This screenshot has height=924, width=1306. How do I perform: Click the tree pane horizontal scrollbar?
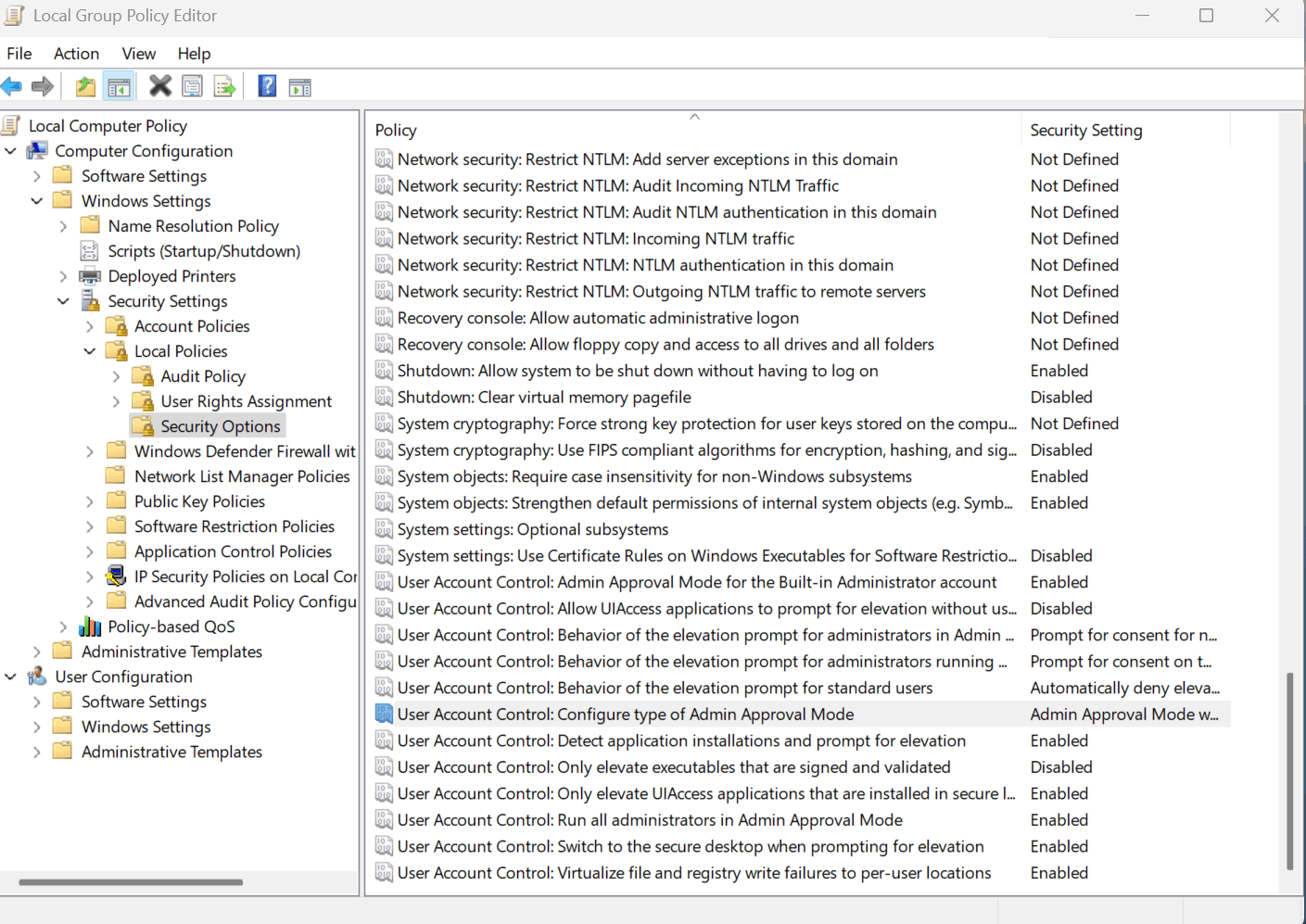(131, 882)
